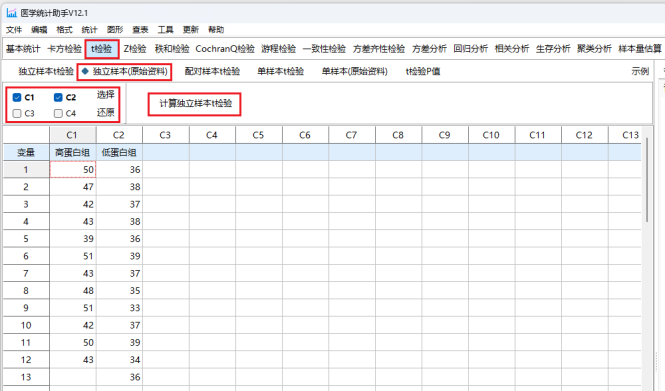Click the 选择 button

point(106,95)
